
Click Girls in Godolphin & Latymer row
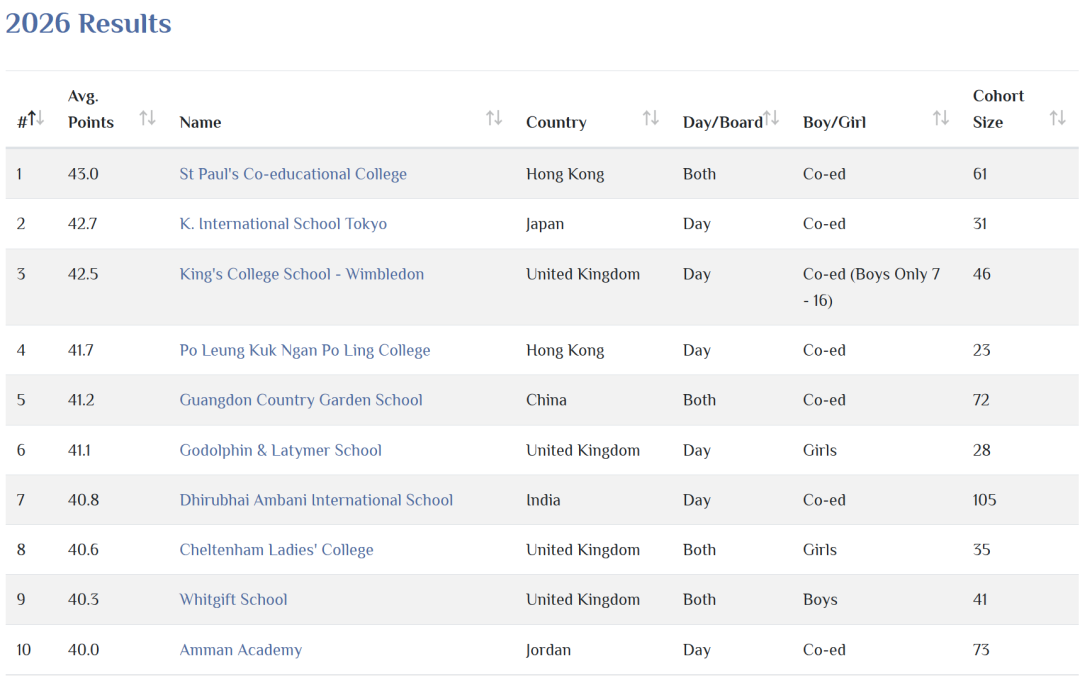click(820, 450)
